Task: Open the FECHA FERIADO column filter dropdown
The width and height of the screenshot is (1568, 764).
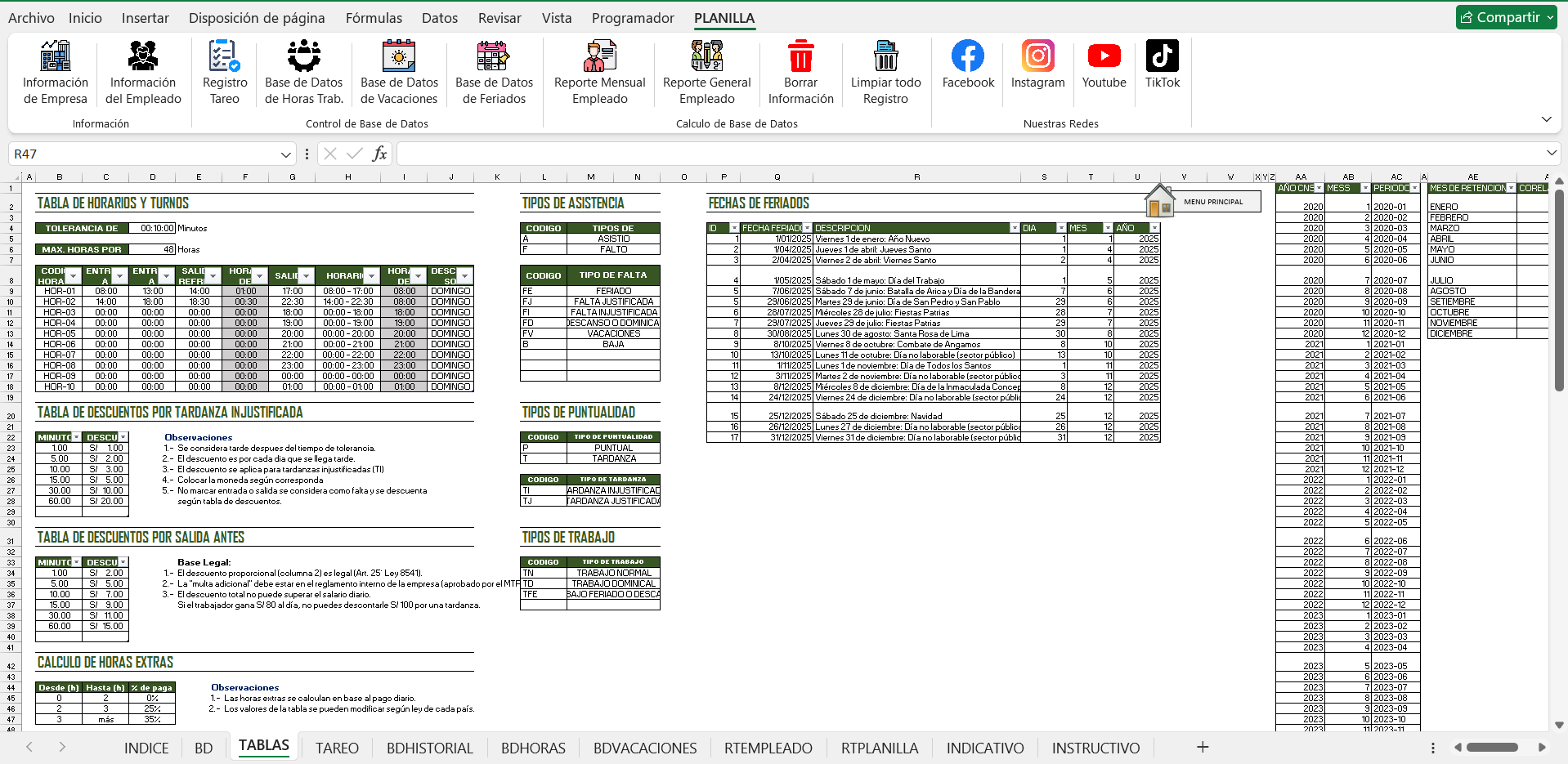Action: [807, 228]
